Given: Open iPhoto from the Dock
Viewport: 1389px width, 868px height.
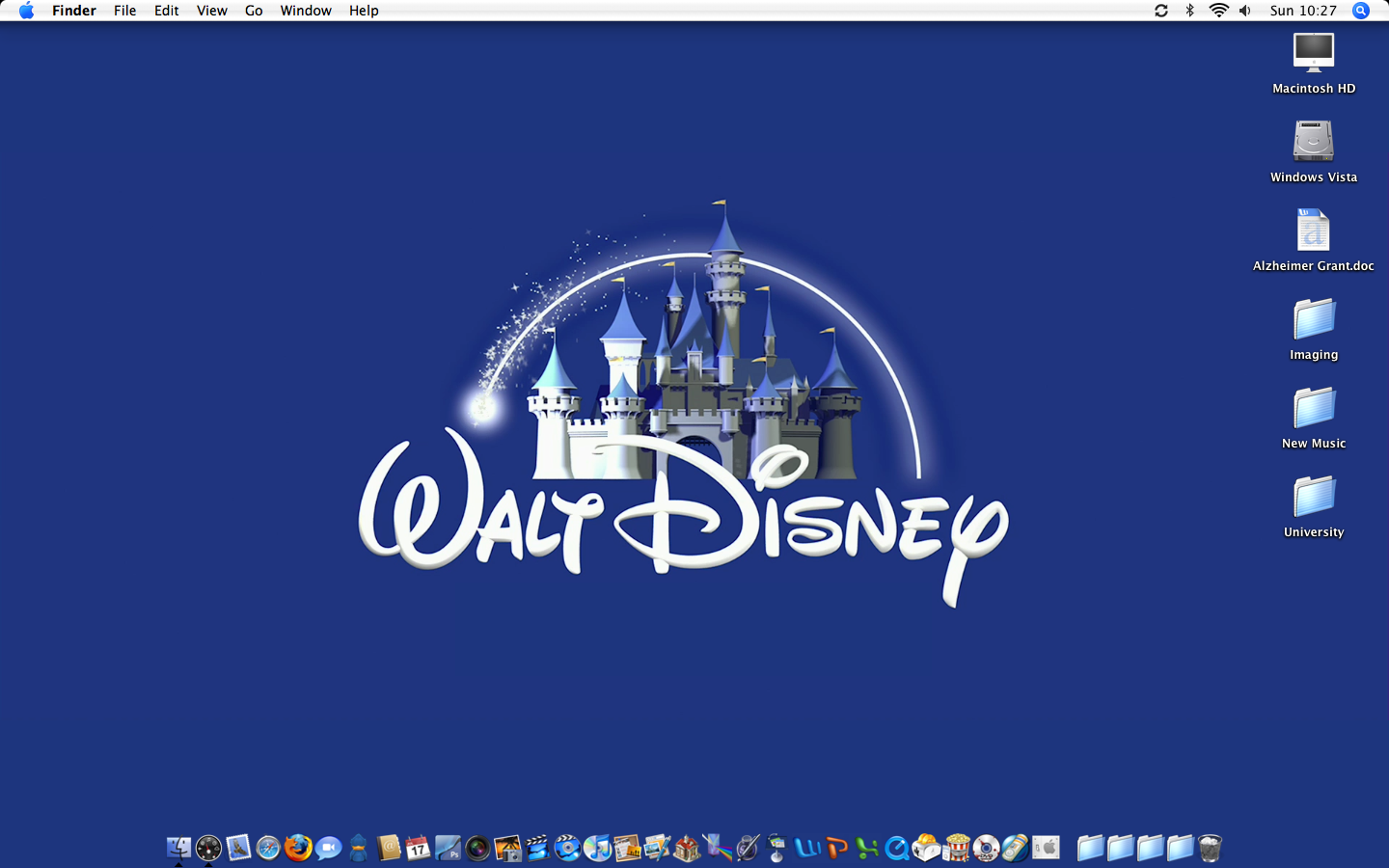Looking at the screenshot, I should coord(507,848).
